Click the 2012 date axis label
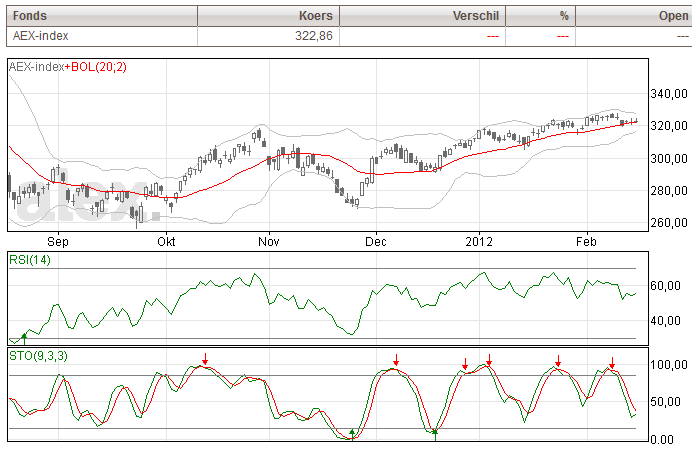The image size is (692, 449). 479,241
